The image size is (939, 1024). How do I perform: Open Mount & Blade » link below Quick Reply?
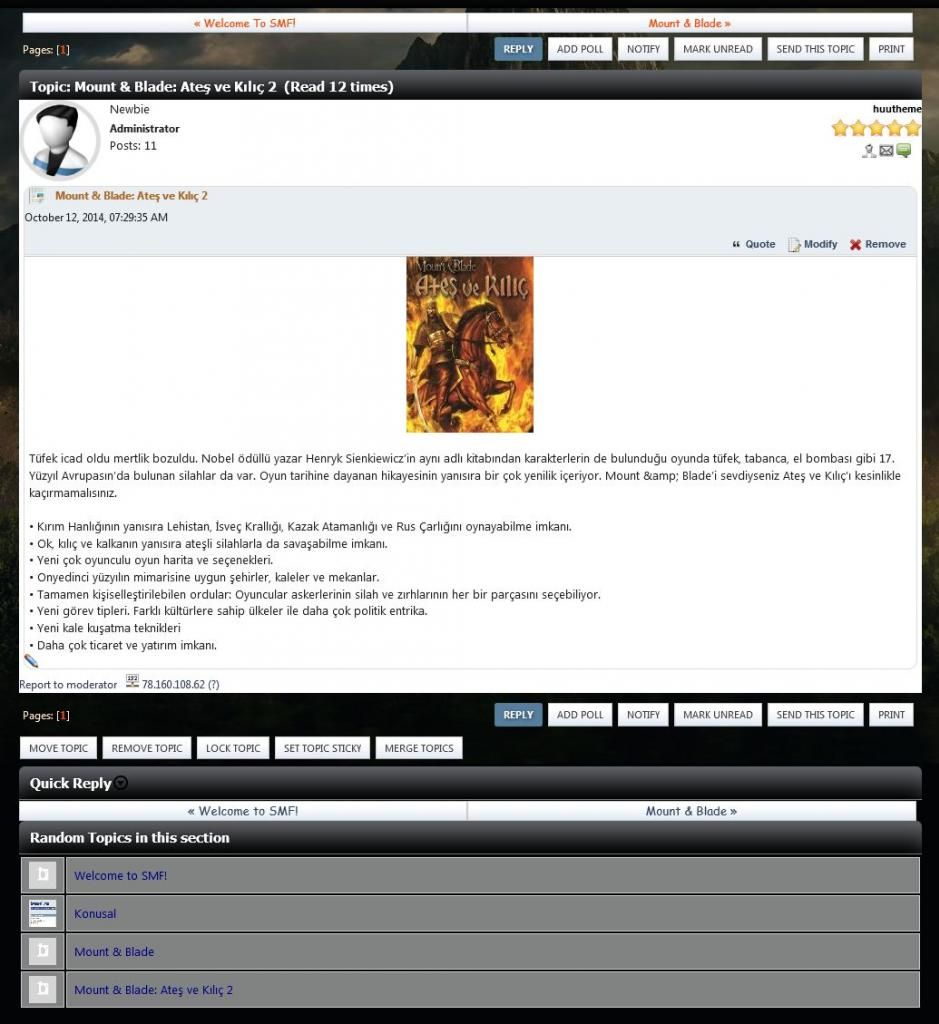pos(691,810)
